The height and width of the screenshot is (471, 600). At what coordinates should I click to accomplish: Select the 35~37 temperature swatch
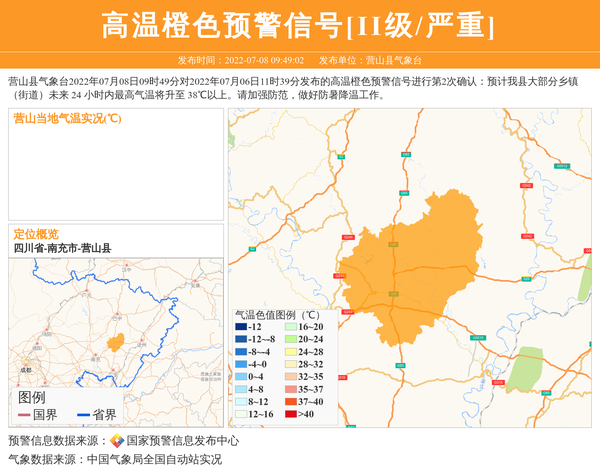(x=291, y=389)
